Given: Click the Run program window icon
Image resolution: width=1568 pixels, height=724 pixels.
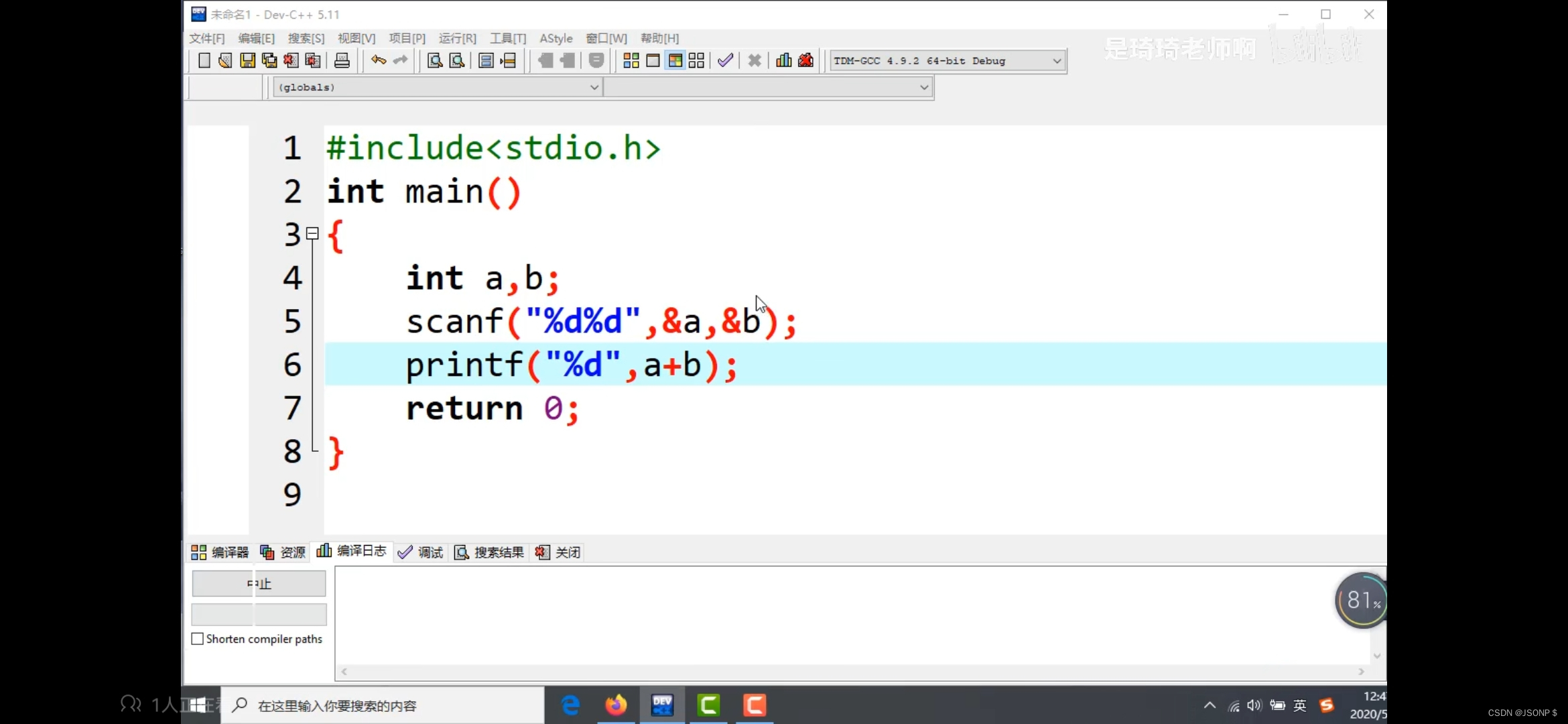Looking at the screenshot, I should click(x=653, y=61).
